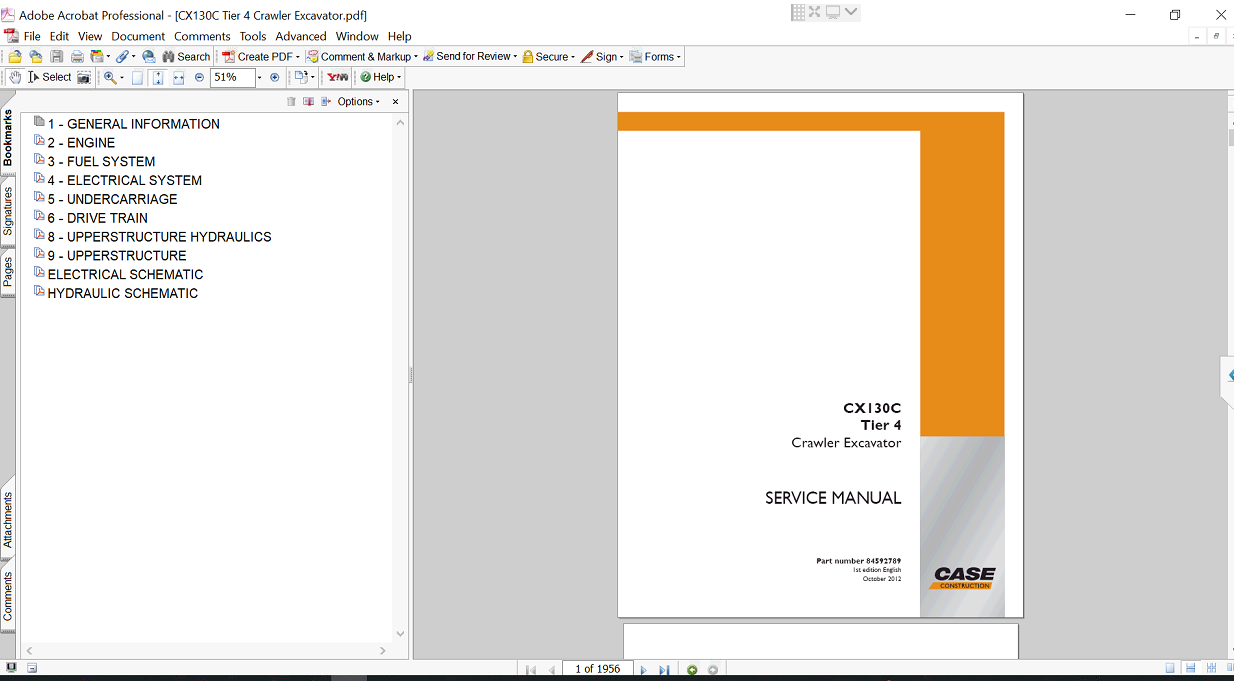Switch to the Pages side tab
1234x681 pixels.
(x=8, y=272)
